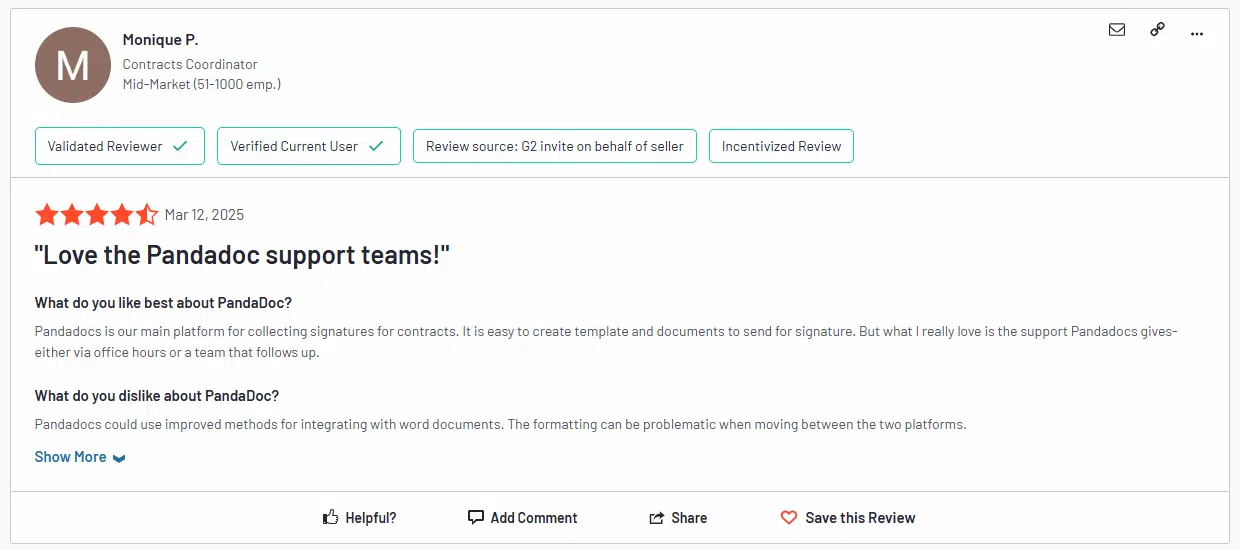Click Add Comment button
Screen dimensions: 1240x550
[523, 518]
